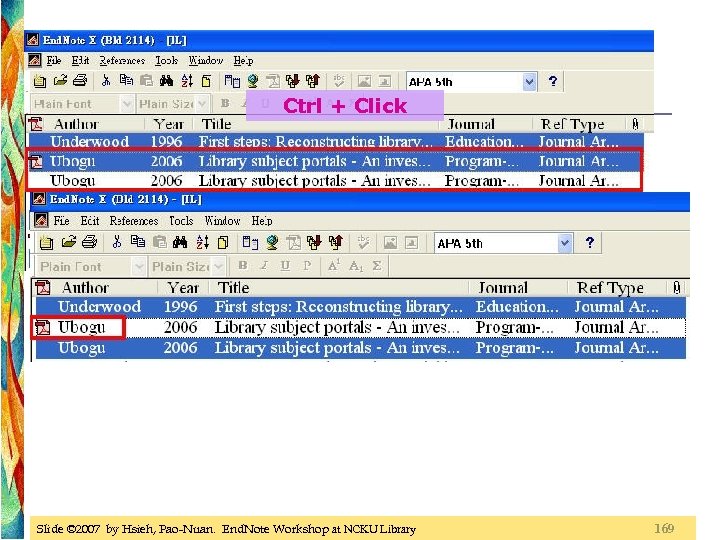Select bottom highlighted Ubogu row in lower window
Viewport: 720px width, 540px height.
[361, 348]
